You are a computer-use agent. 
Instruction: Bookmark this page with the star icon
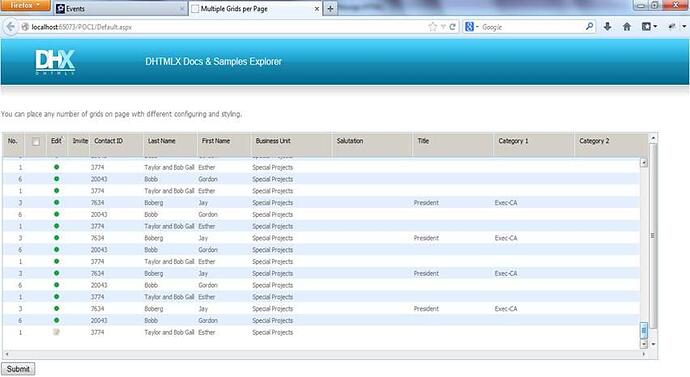click(433, 27)
